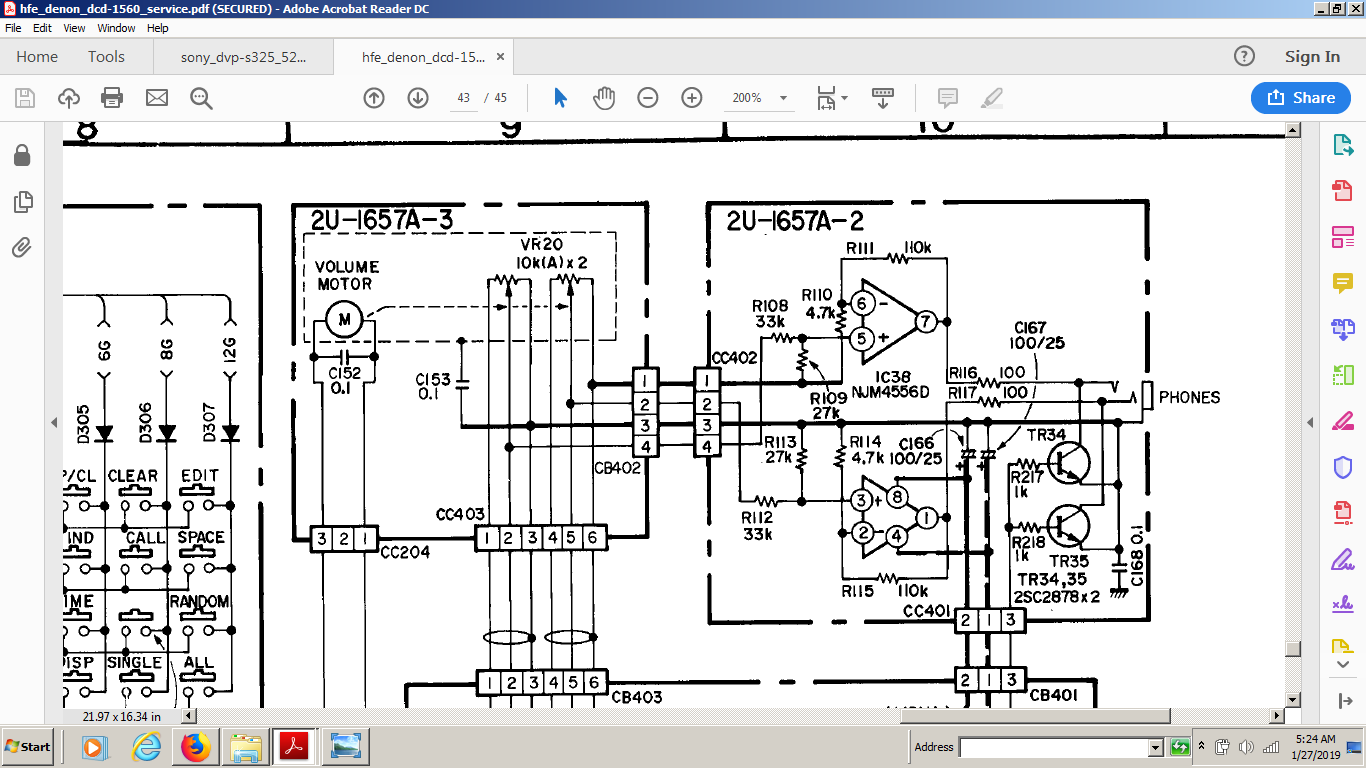Expand more tools chevron in right pane
The height and width of the screenshot is (768, 1366).
click(x=1343, y=664)
